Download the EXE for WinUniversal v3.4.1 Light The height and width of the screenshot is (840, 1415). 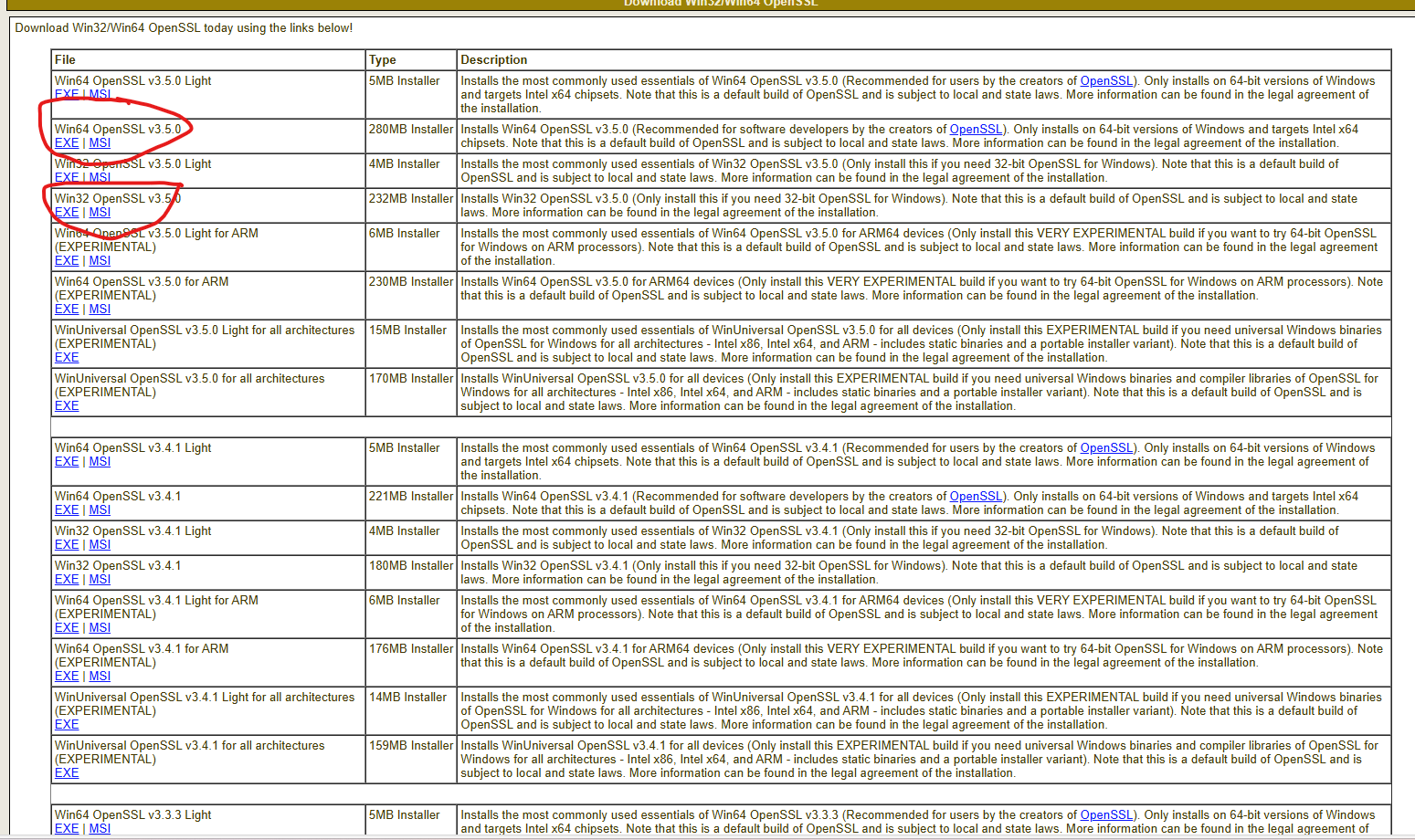(67, 724)
